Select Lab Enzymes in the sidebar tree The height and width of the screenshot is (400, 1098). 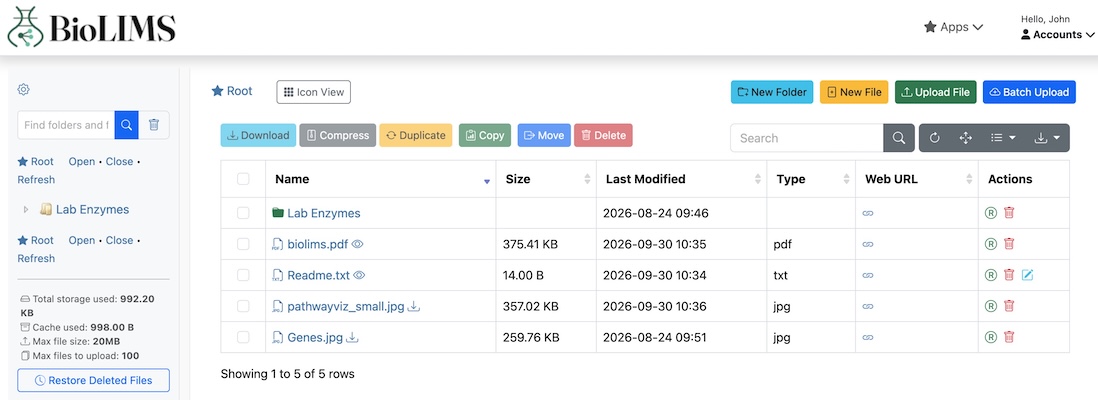[92, 209]
